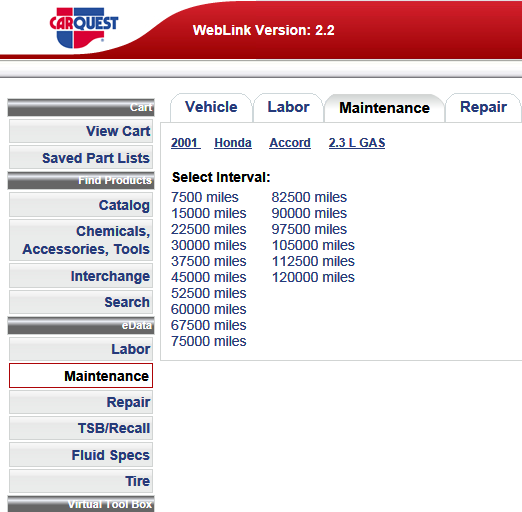Click the Honda make link
Screen dimensions: 522x512
tap(233, 143)
